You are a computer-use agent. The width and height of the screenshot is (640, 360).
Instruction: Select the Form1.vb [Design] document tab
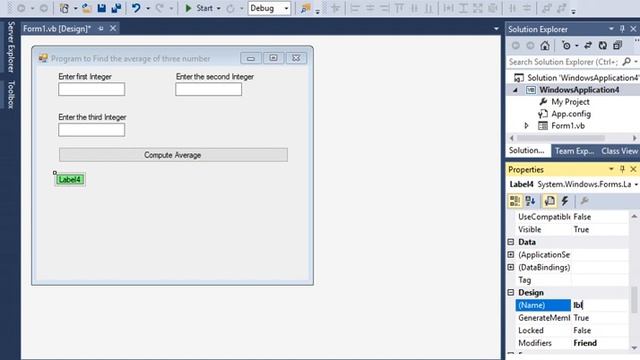(x=57, y=29)
